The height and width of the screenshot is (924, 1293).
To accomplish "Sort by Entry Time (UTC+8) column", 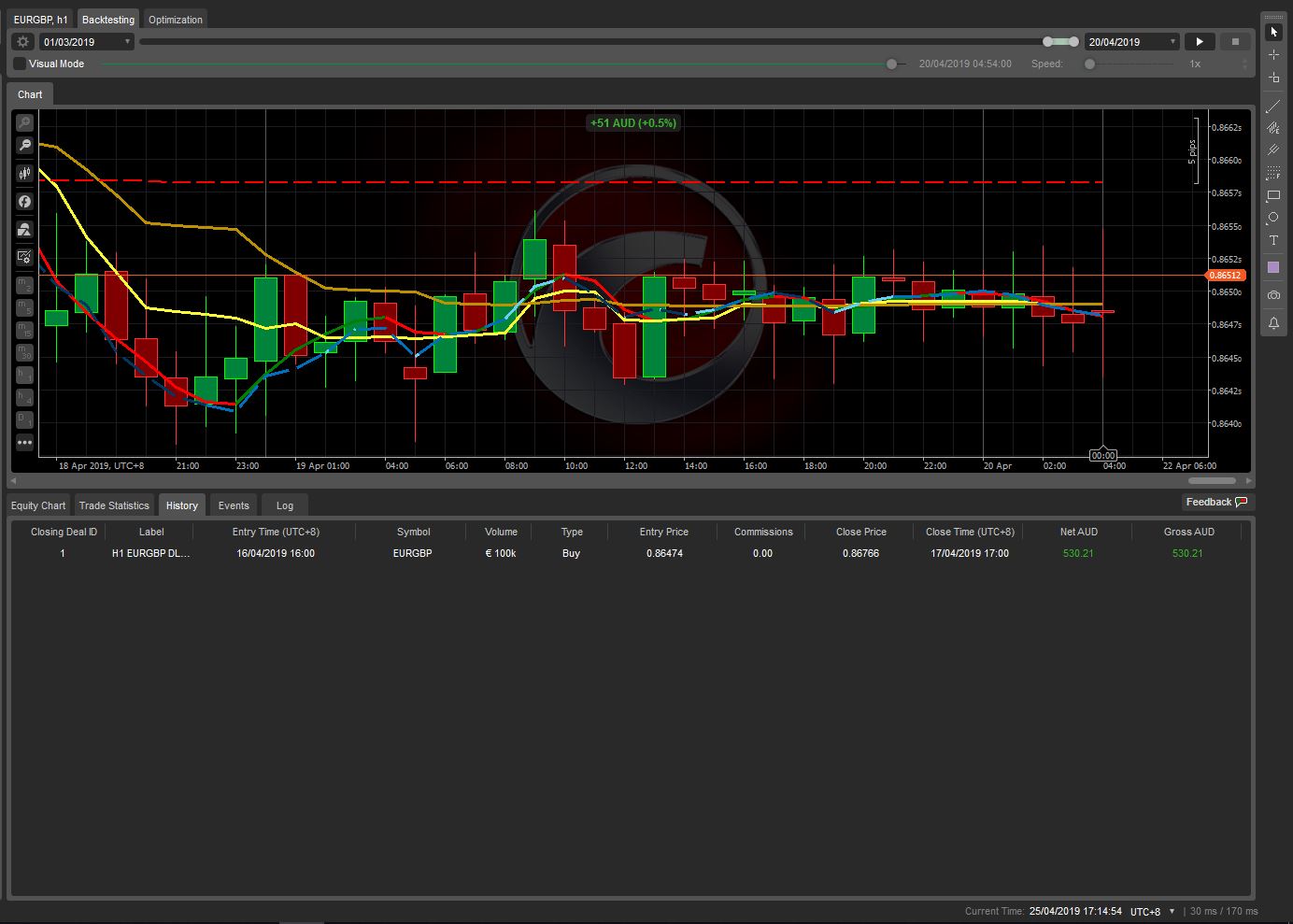I will pyautogui.click(x=276, y=532).
